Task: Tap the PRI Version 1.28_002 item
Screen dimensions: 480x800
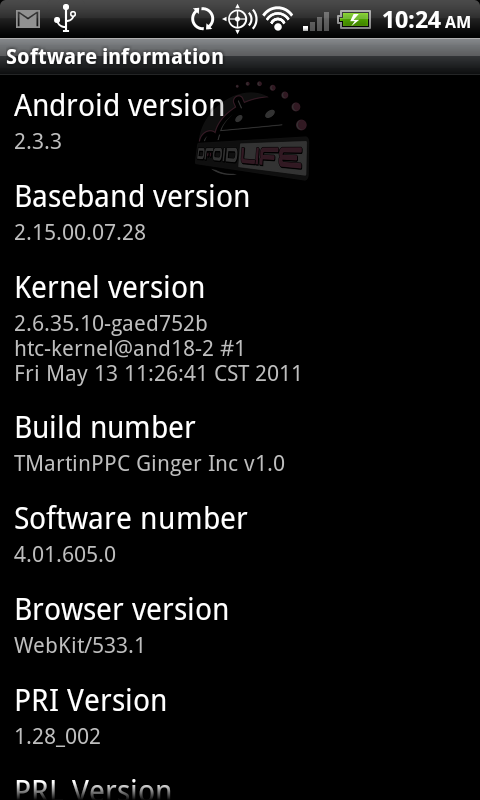Action: click(x=240, y=717)
